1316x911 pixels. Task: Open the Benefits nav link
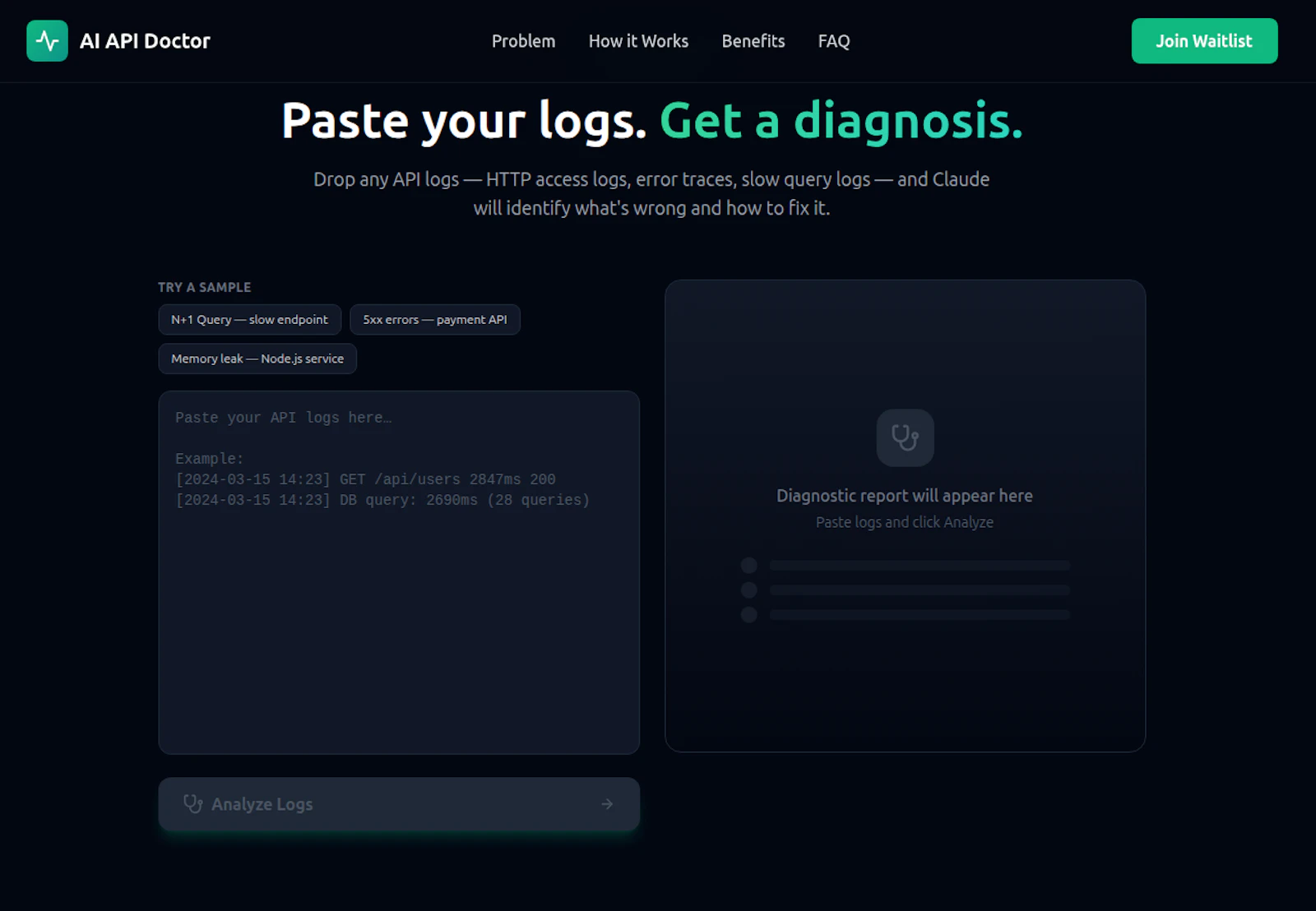(x=753, y=41)
